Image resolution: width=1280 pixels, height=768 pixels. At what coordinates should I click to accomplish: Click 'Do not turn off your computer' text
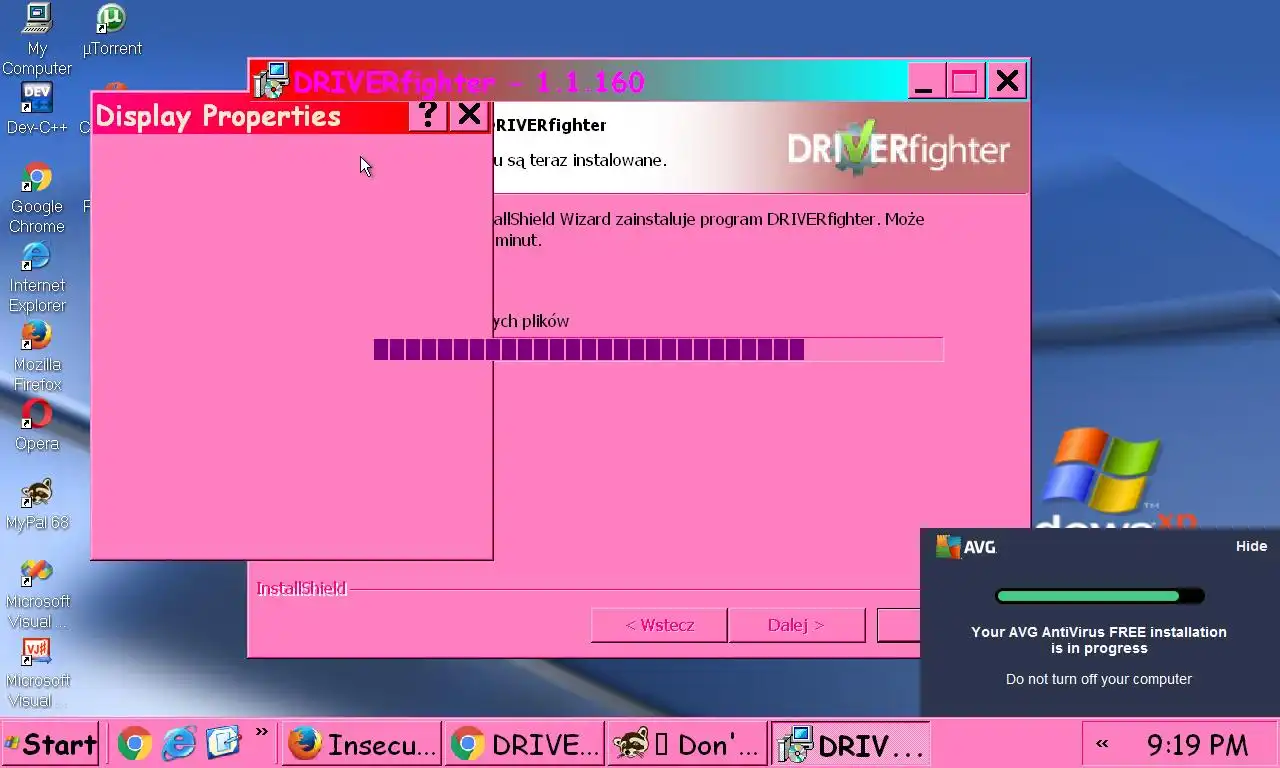coord(1099,679)
